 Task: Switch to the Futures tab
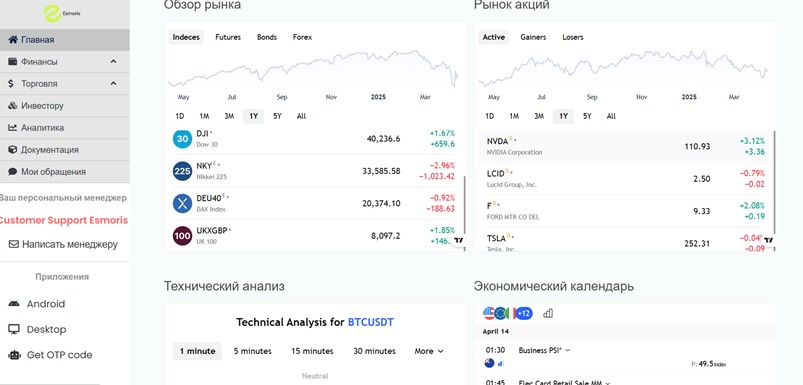point(228,37)
